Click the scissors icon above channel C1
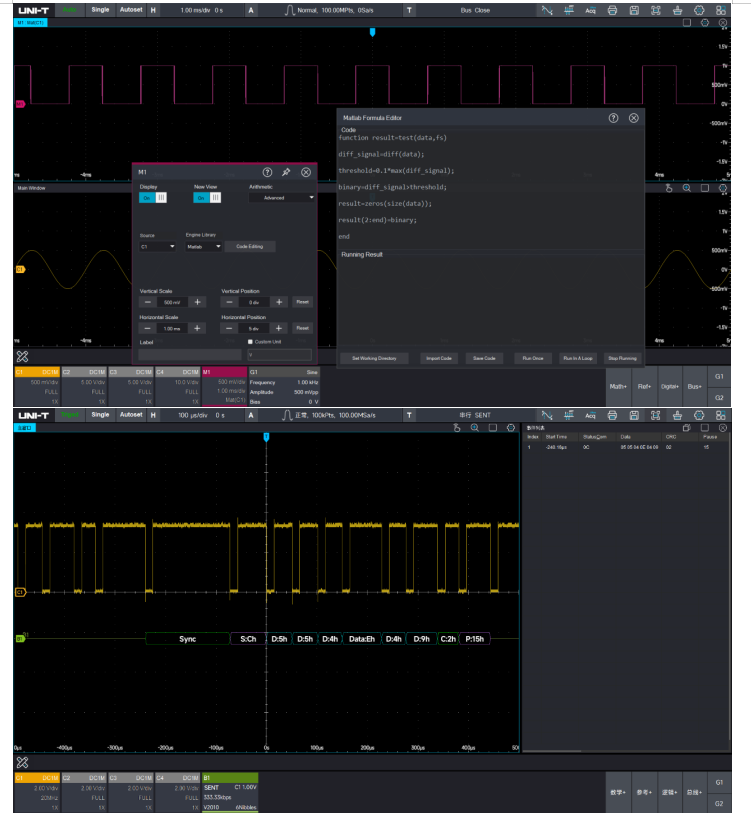 [x=22, y=355]
